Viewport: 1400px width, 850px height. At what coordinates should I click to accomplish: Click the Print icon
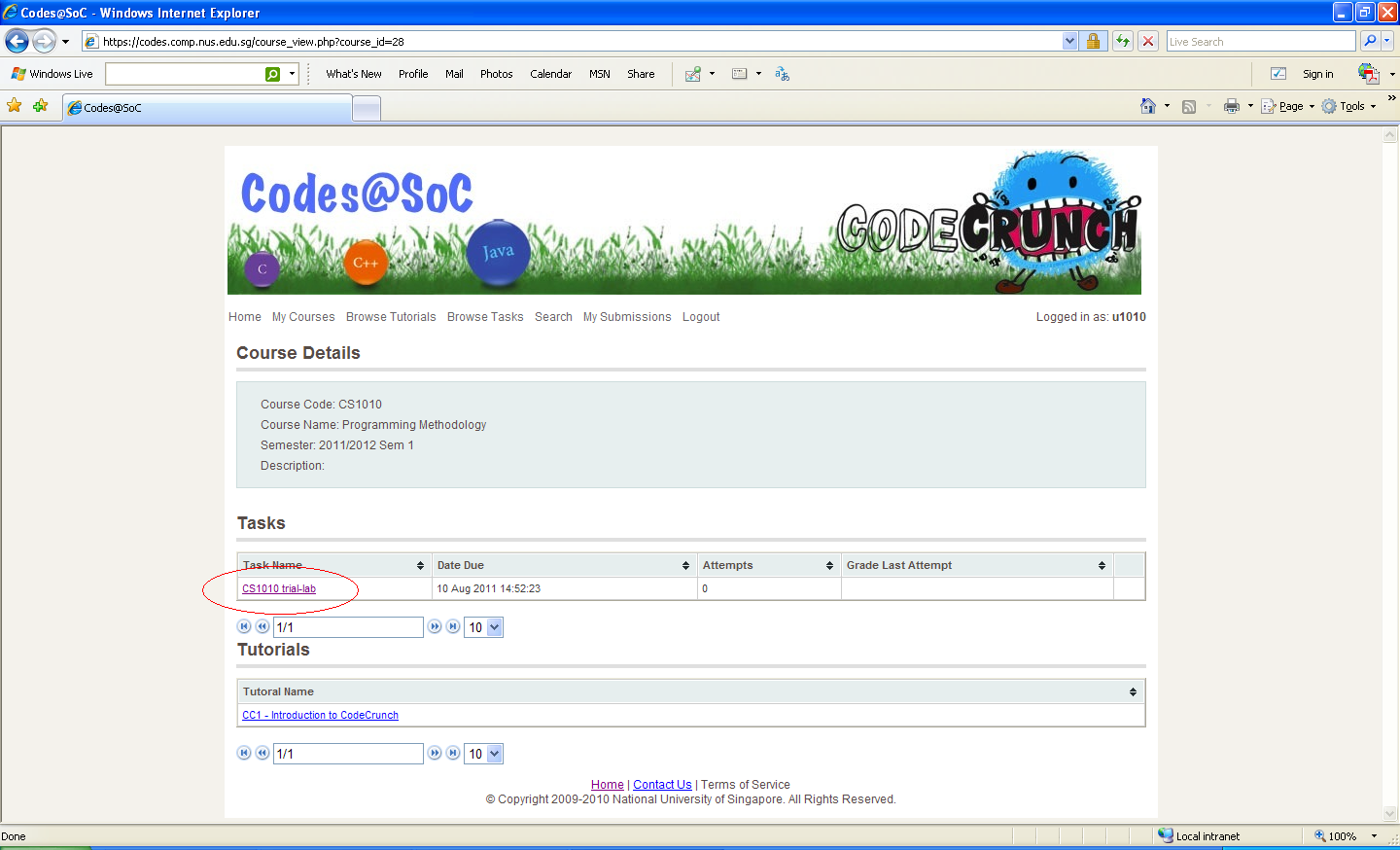coord(1232,106)
